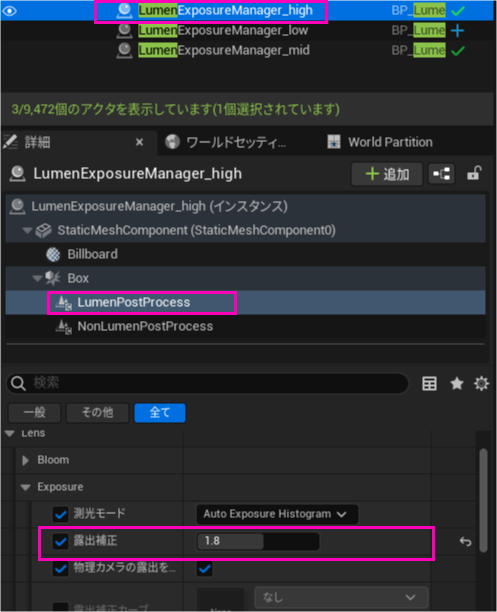Click the Billboard component icon

[53, 254]
